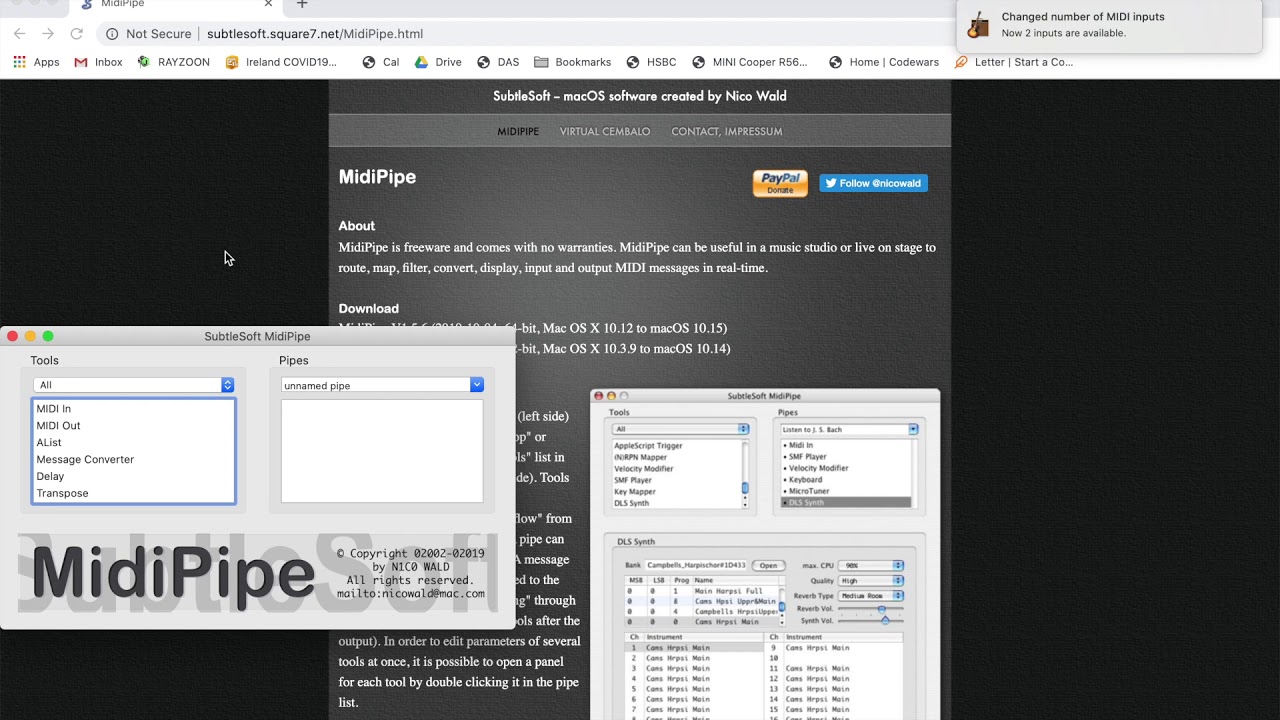Open the DAS bookmark
Viewport: 1280px width, 720px height.
tap(498, 62)
